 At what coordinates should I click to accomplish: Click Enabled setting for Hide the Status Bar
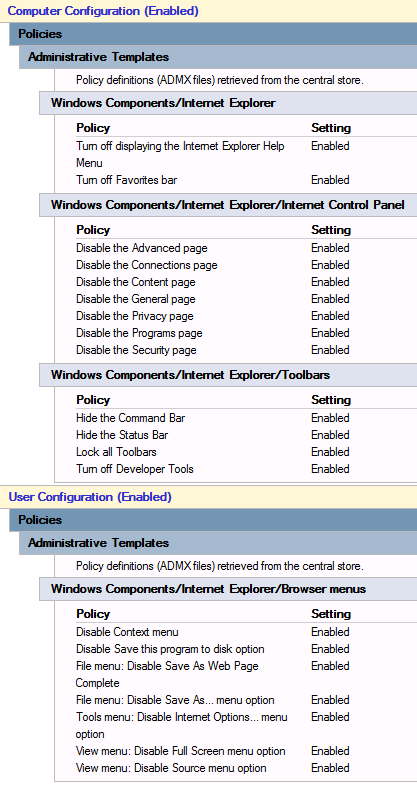pos(330,435)
